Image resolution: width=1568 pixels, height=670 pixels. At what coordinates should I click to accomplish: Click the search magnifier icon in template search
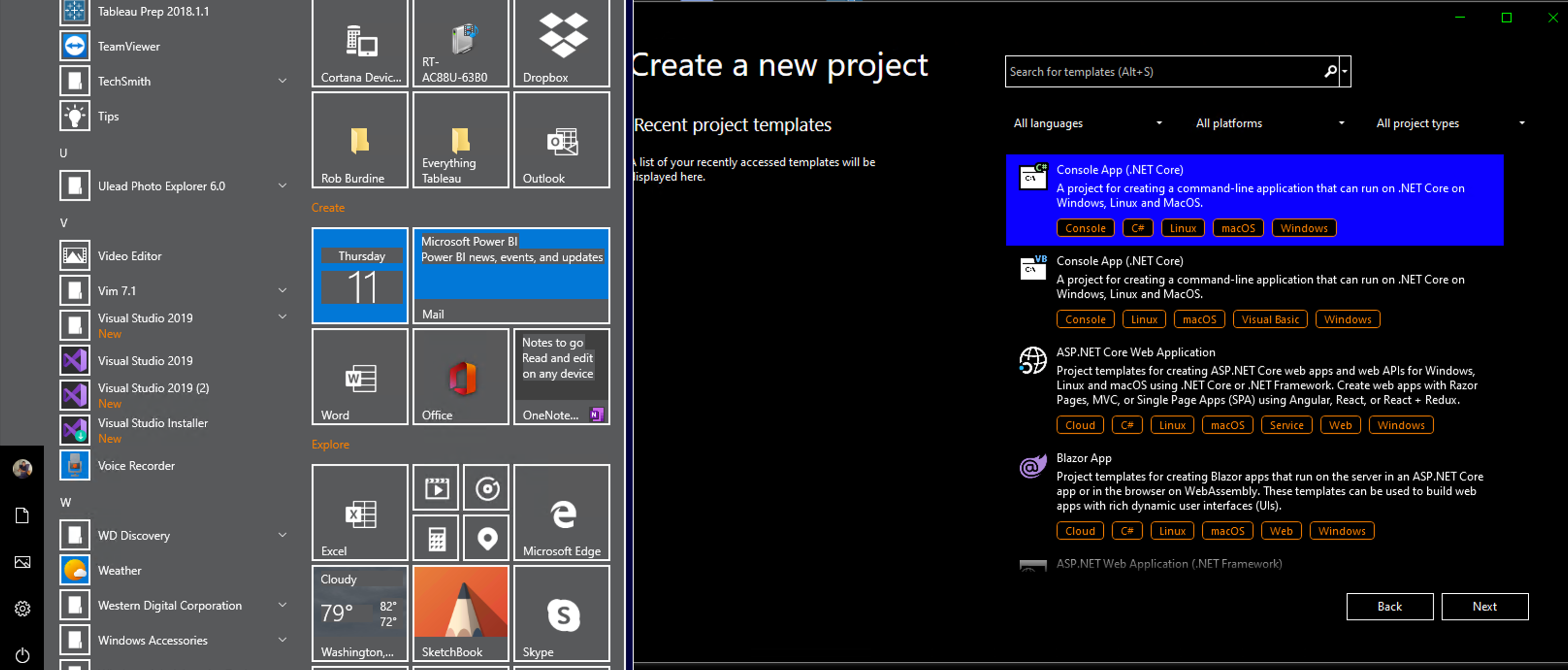click(1331, 71)
